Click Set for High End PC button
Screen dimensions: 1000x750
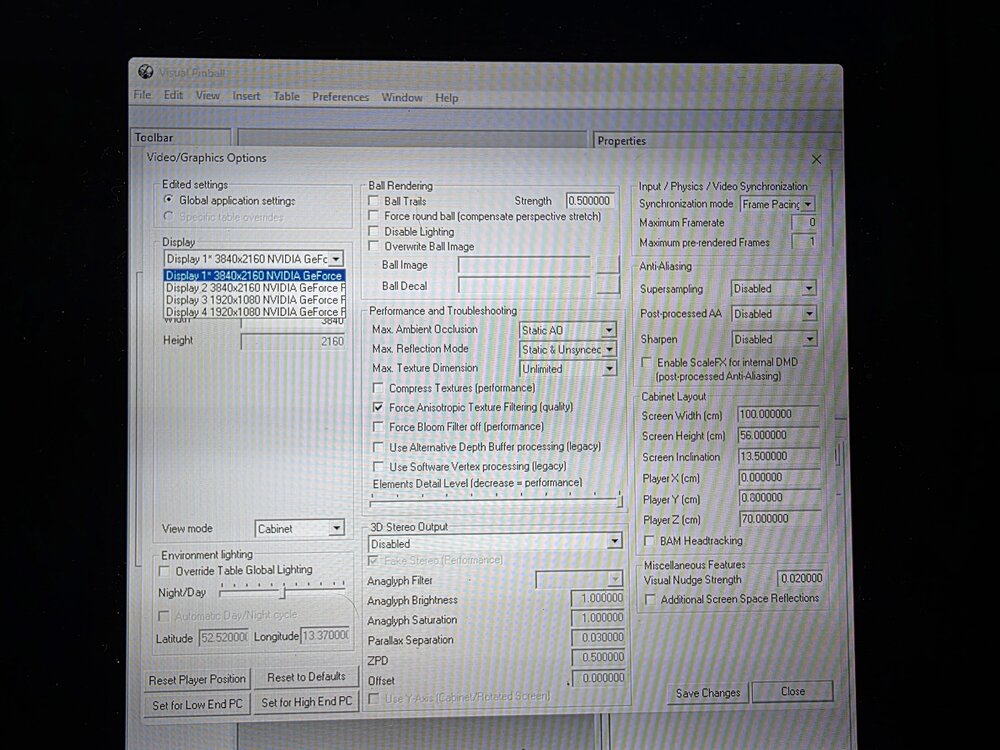point(306,702)
